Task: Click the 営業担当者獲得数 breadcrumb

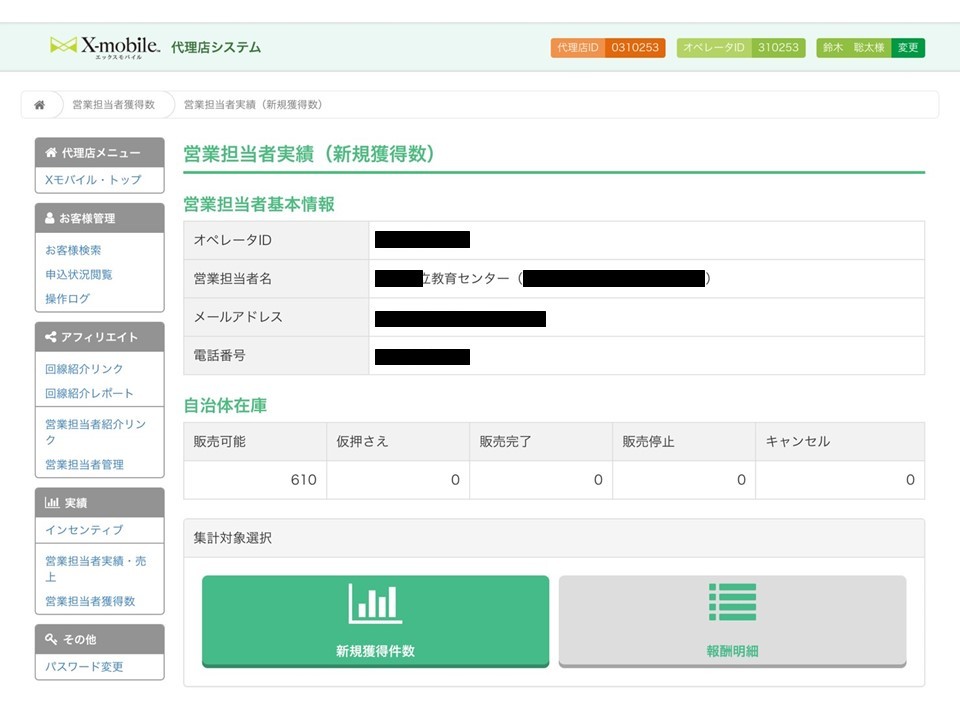Action: (113, 105)
